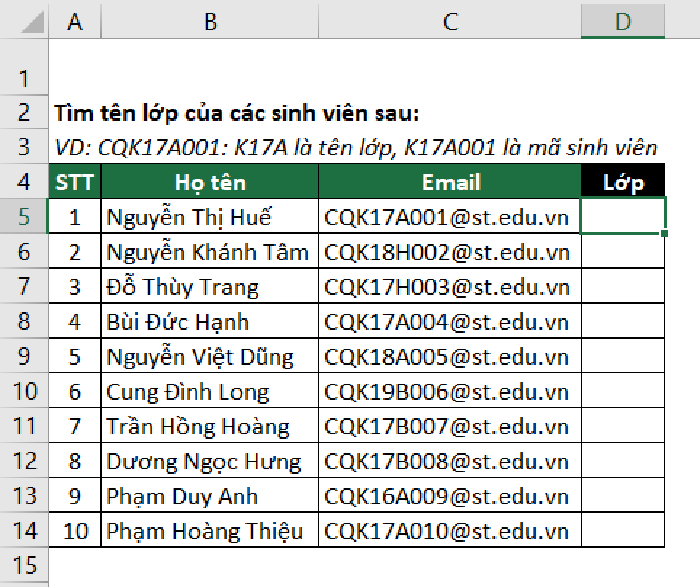Viewport: 700px width, 587px height.
Task: Select cell 'Đỗ Thùy Trang'
Action: point(210,286)
